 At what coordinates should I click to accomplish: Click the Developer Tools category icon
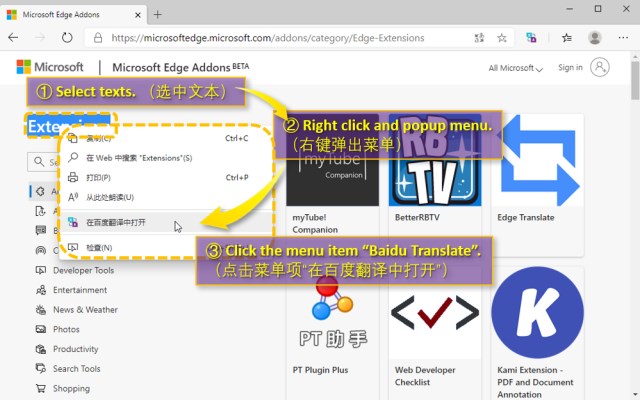tap(41, 270)
